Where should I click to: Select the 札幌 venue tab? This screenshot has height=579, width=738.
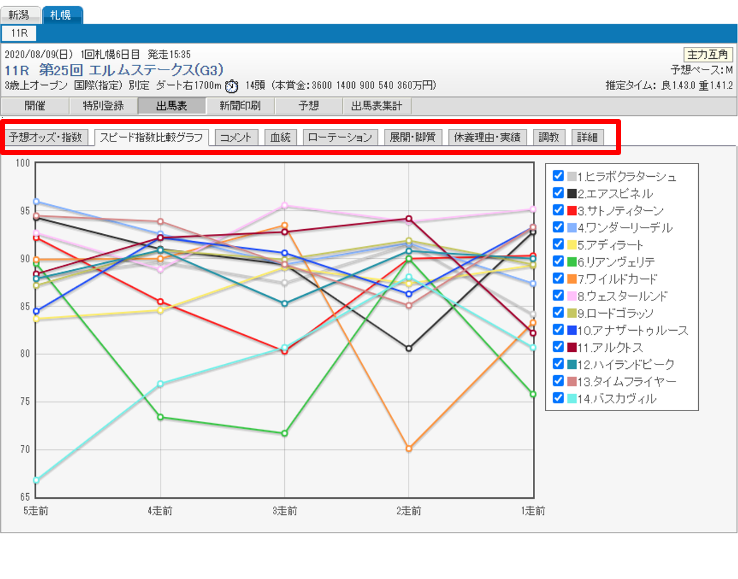pyautogui.click(x=62, y=15)
